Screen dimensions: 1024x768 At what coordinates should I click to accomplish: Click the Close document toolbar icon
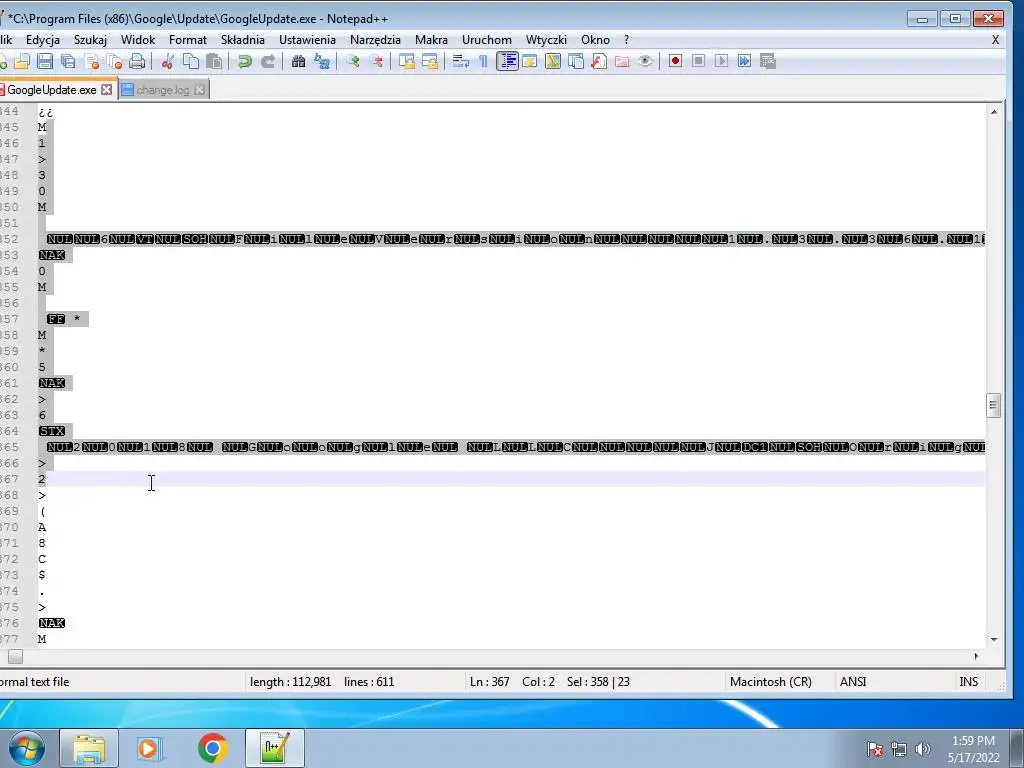(x=91, y=61)
